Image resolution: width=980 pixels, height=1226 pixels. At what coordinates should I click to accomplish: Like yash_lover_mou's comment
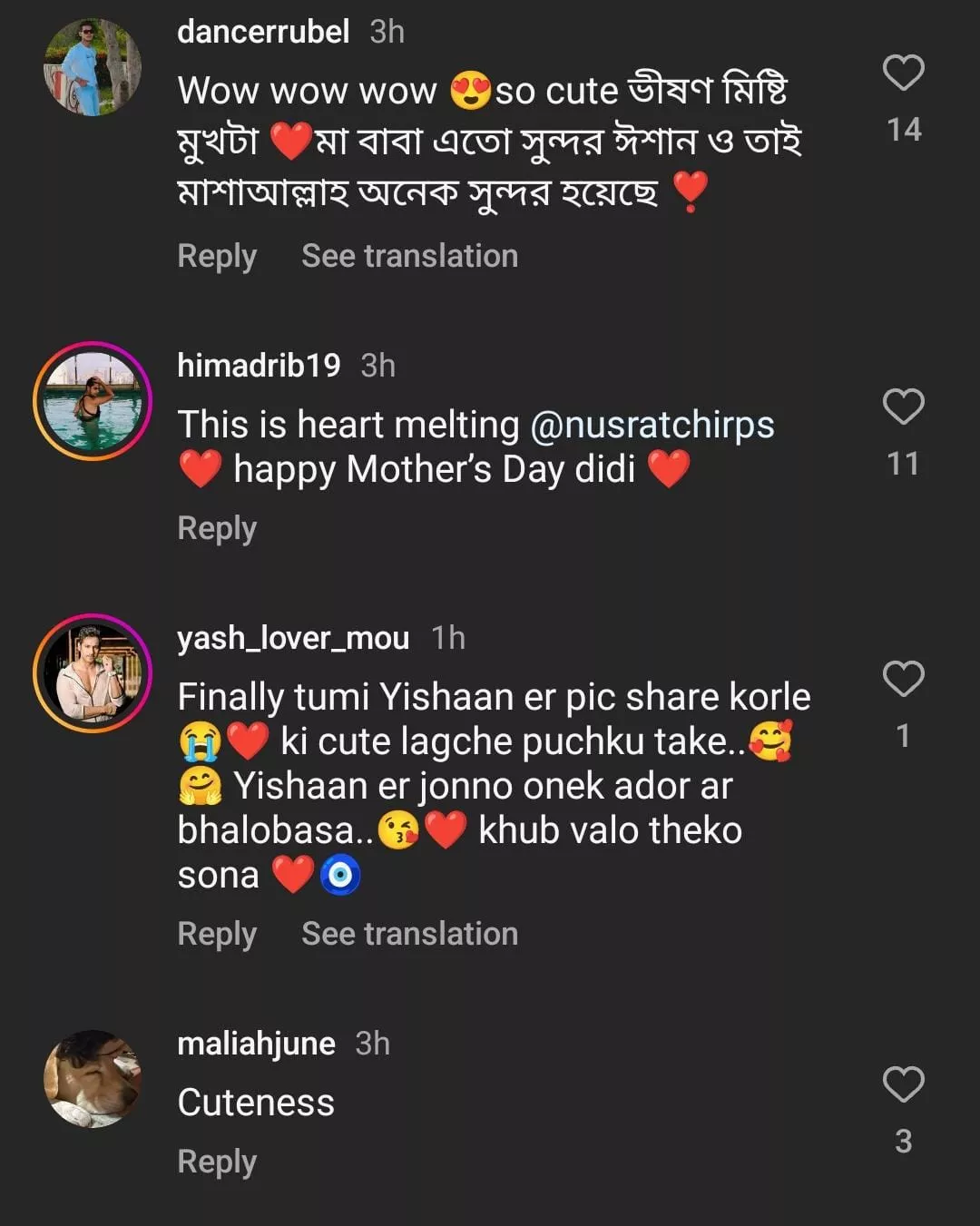pyautogui.click(x=903, y=679)
